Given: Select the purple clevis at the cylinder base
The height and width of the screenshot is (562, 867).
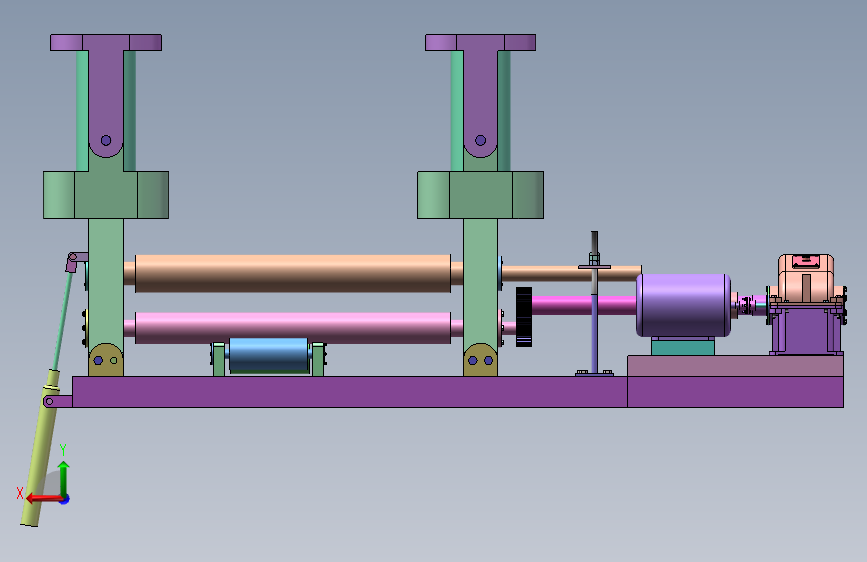Looking at the screenshot, I should 58,401.
